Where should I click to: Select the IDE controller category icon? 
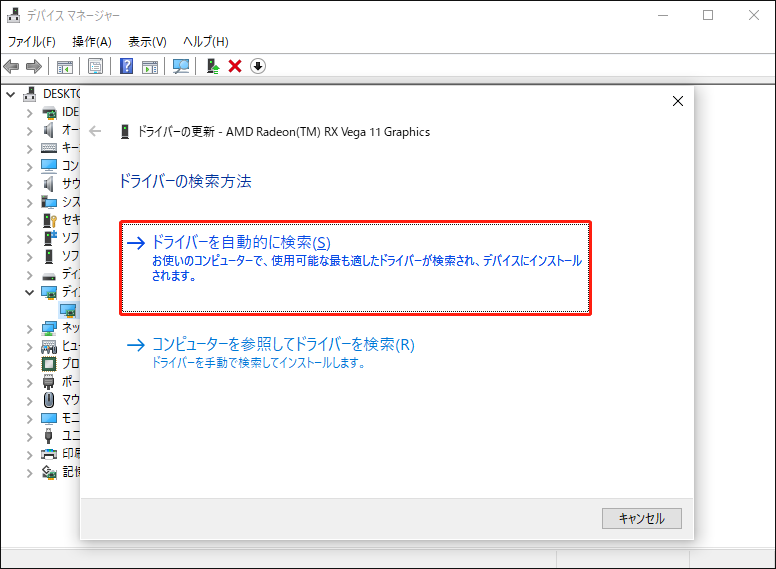pos(49,112)
